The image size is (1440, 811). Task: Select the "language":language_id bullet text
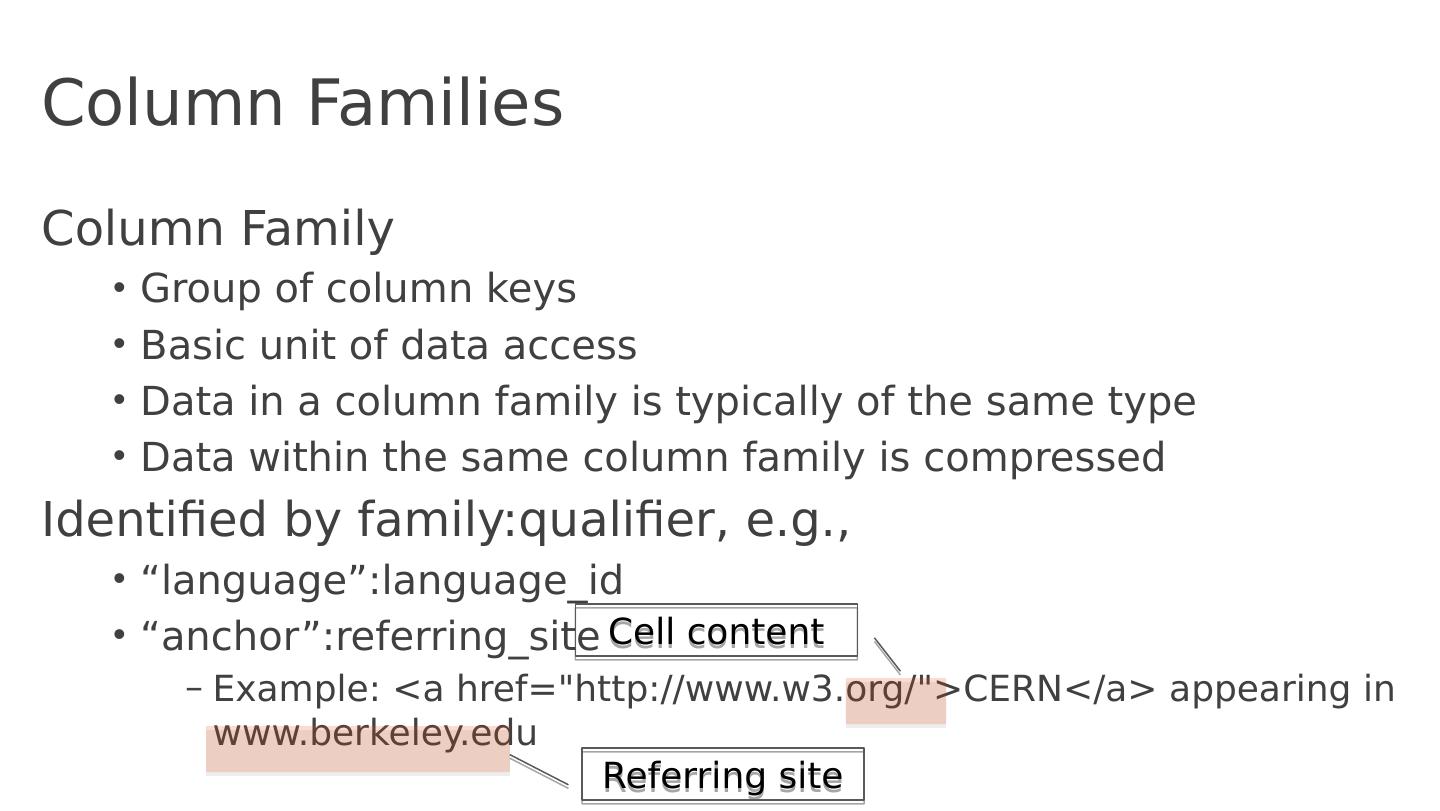pos(381,581)
